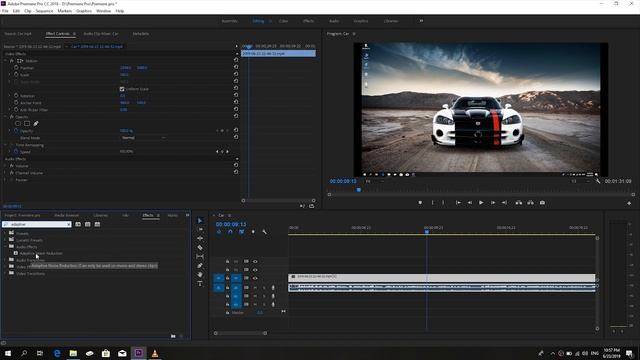This screenshot has width=640, height=360.
Task: Switch to the Media Browser tab
Action: (67, 215)
